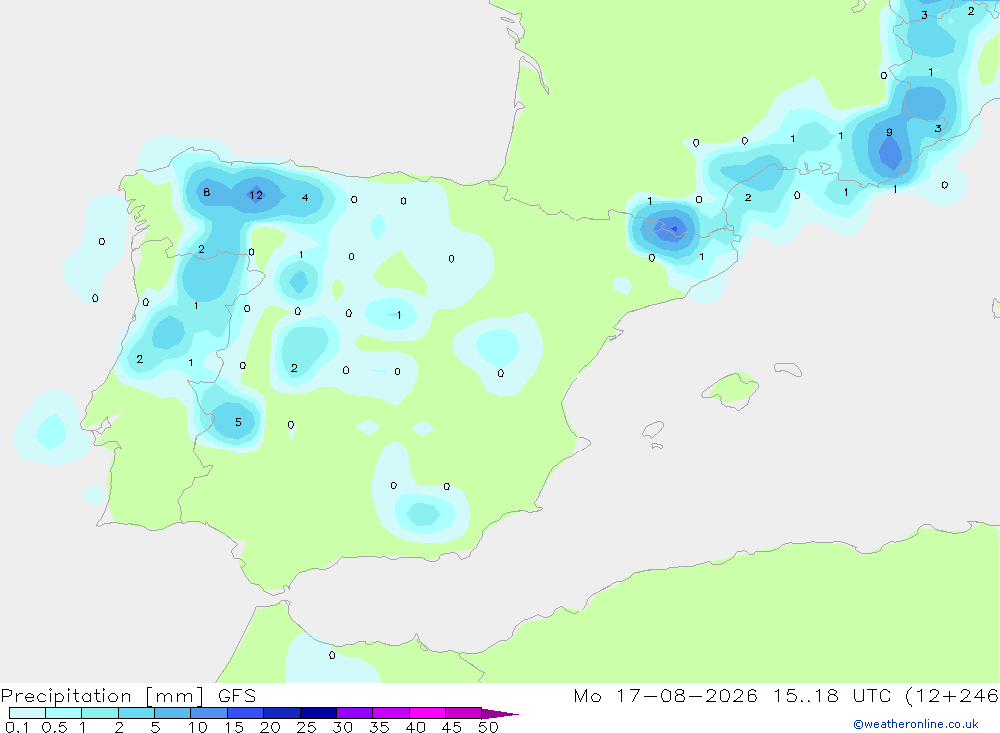Select the '35' legend scale label
This screenshot has width=1000, height=733.
click(379, 727)
